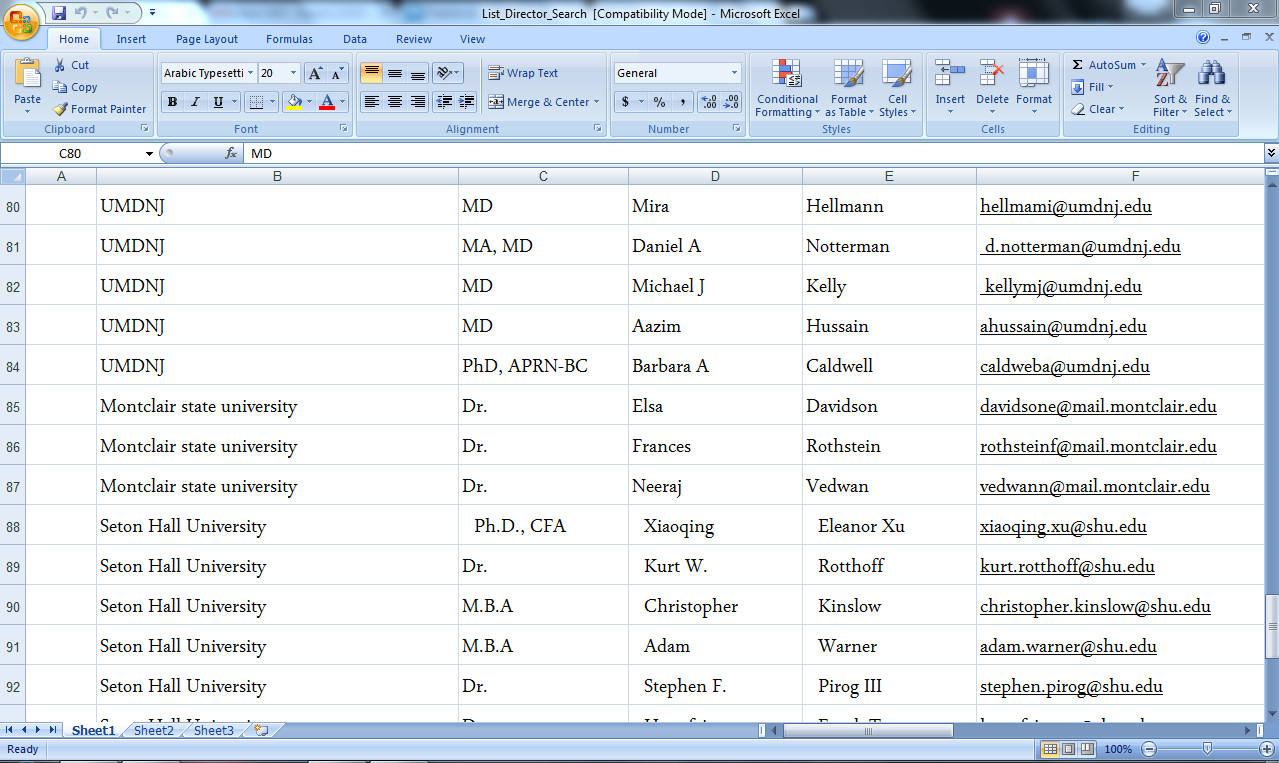The width and height of the screenshot is (1279, 763).
Task: Move the zoom slider
Action: [x=1207, y=749]
